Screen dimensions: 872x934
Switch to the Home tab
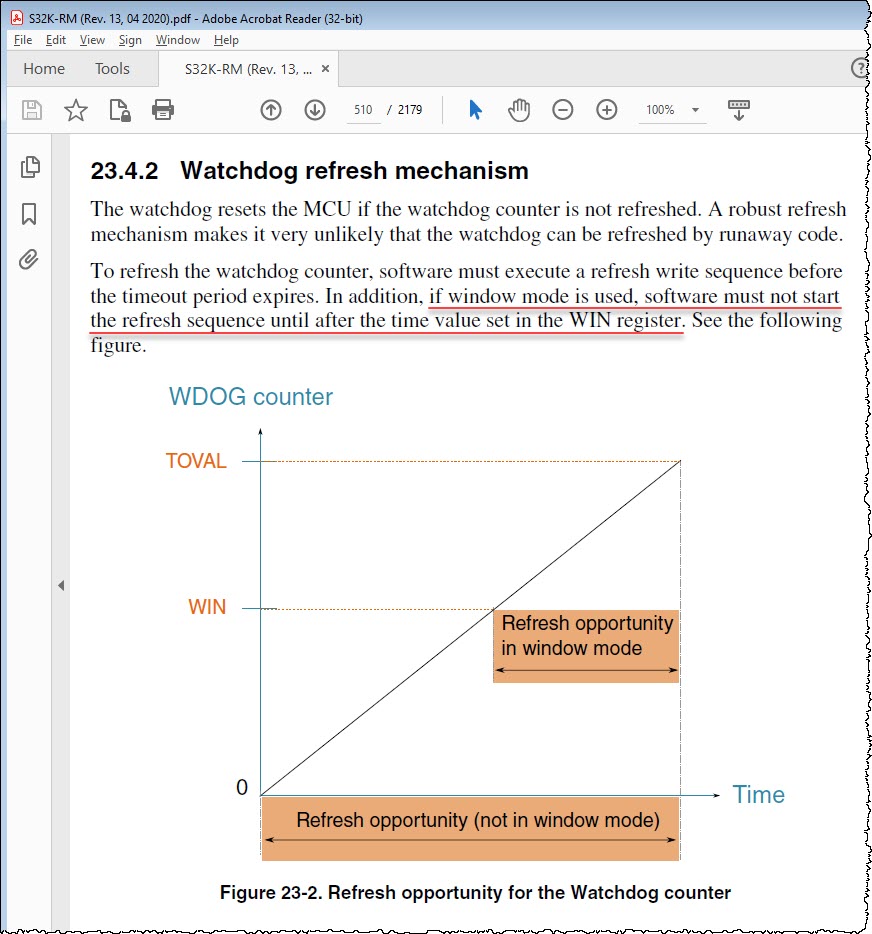coord(43,68)
